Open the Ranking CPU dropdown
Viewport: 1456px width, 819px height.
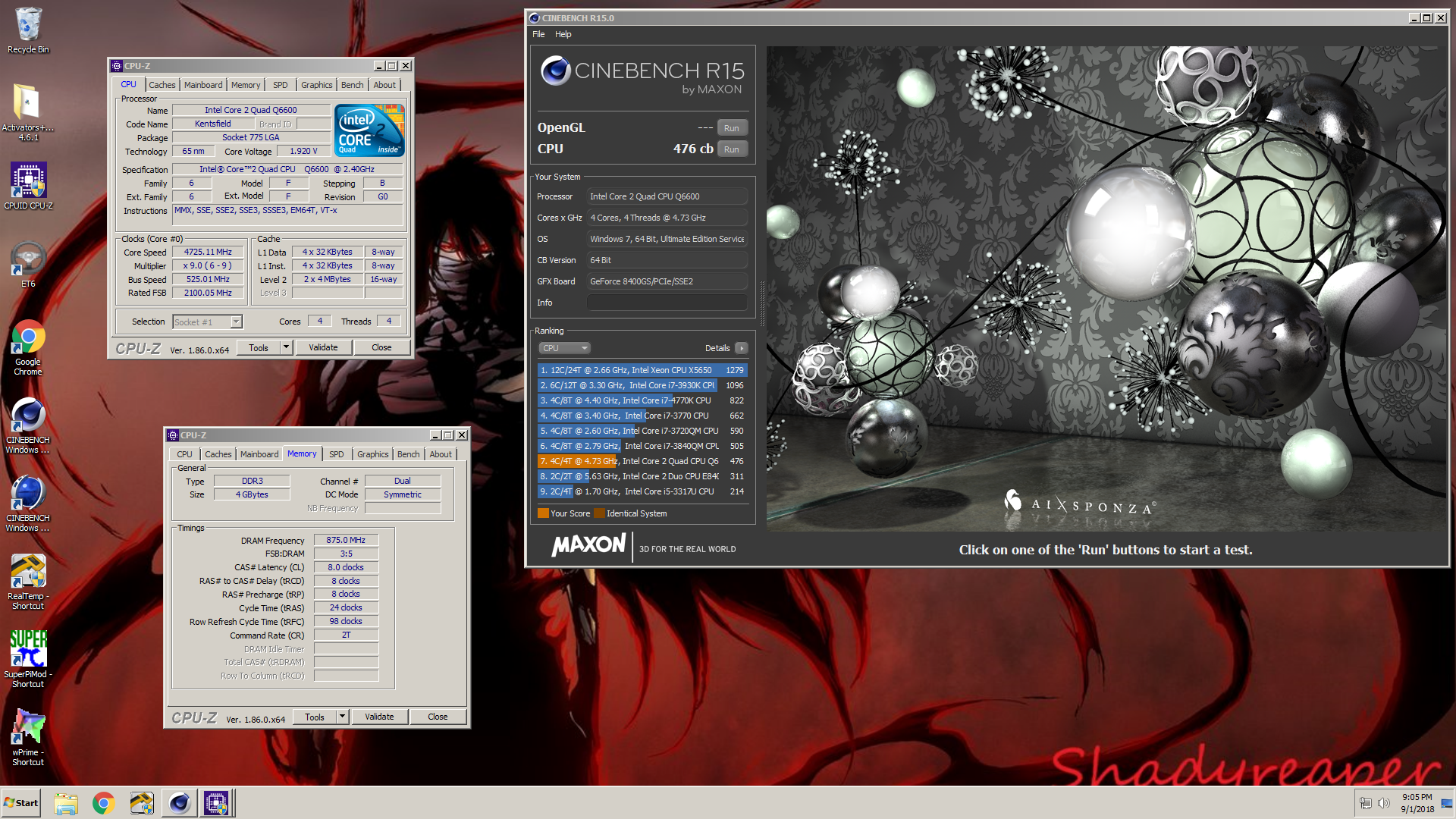coord(564,348)
